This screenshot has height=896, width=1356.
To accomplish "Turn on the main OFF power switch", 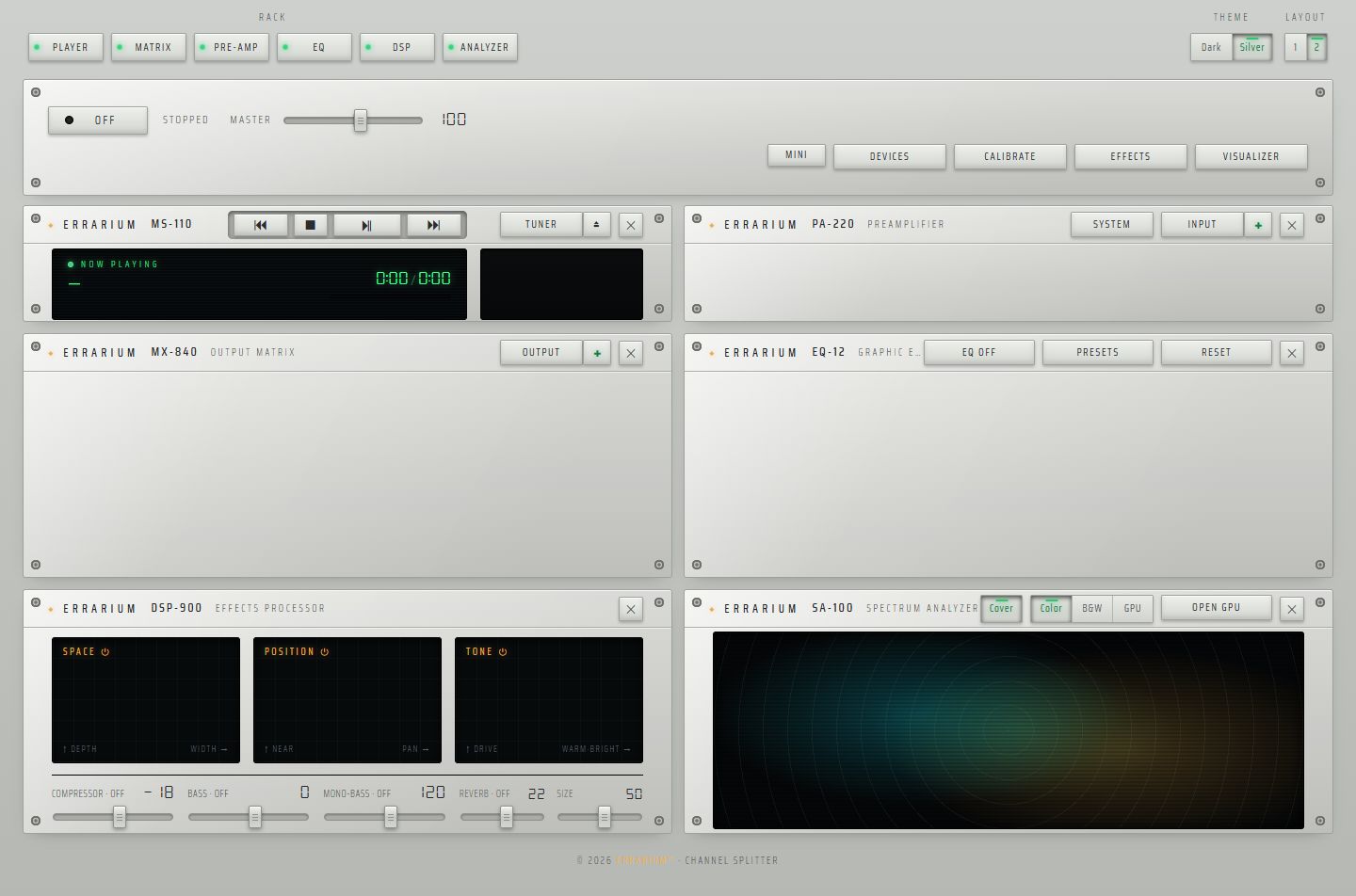I will 98,120.
